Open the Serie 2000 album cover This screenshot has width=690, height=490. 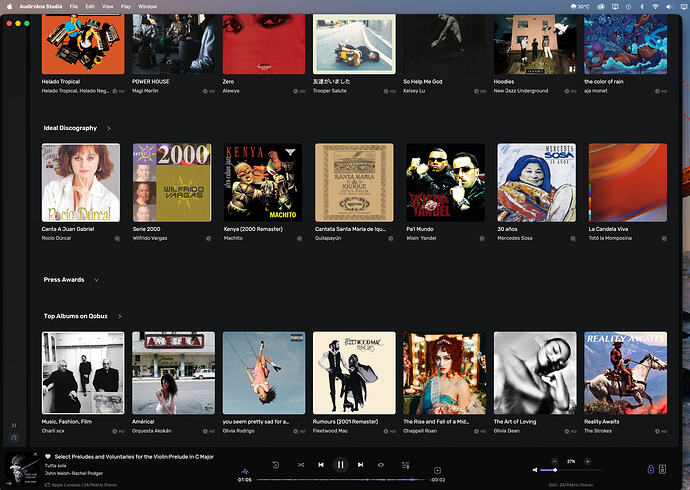point(172,183)
